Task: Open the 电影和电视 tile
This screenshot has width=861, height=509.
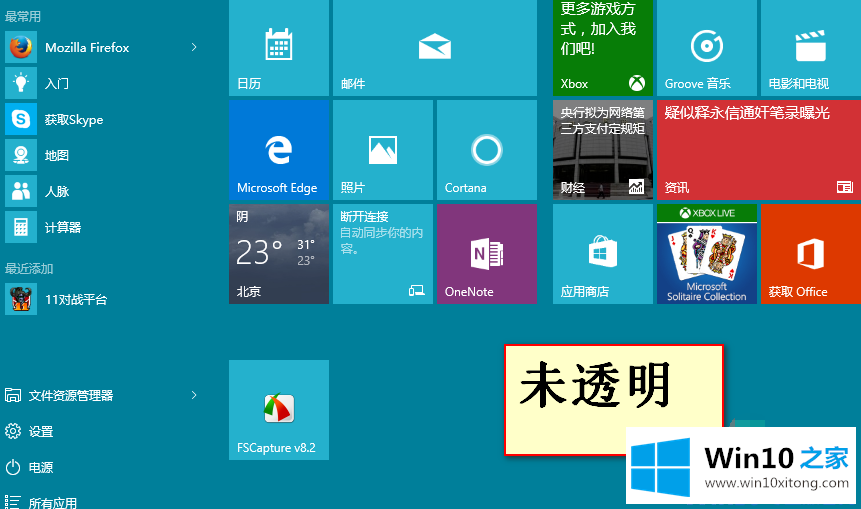Action: [x=810, y=48]
